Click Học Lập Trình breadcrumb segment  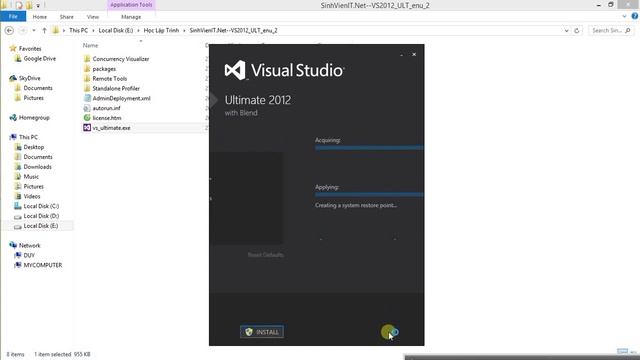[161, 31]
